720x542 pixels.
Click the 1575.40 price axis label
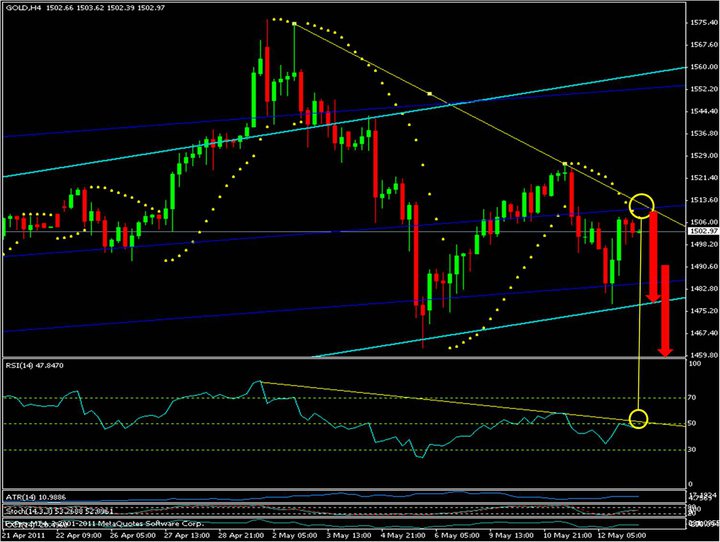[x=703, y=22]
